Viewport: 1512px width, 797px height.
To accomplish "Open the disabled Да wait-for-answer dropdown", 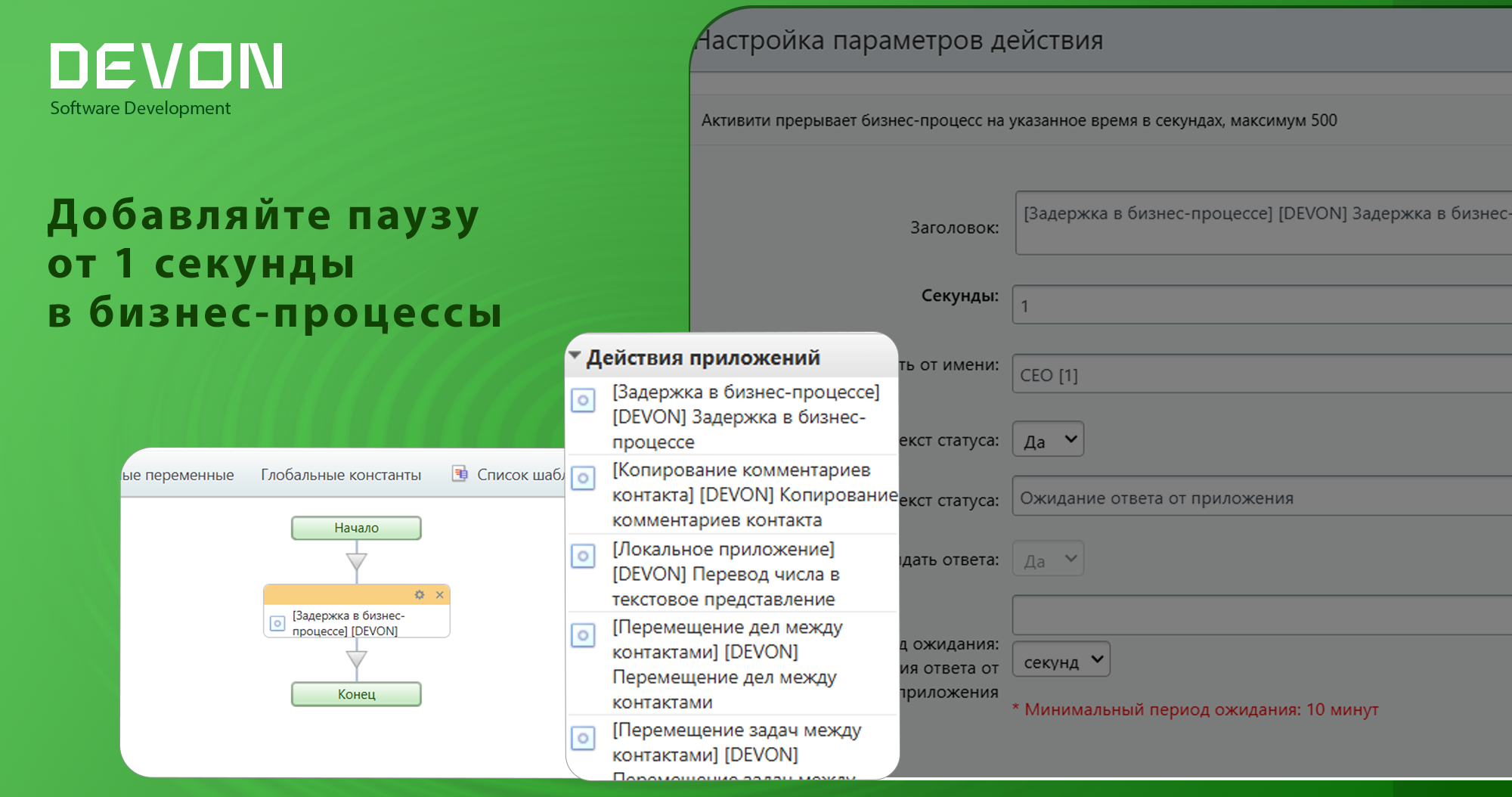I will click(1048, 559).
